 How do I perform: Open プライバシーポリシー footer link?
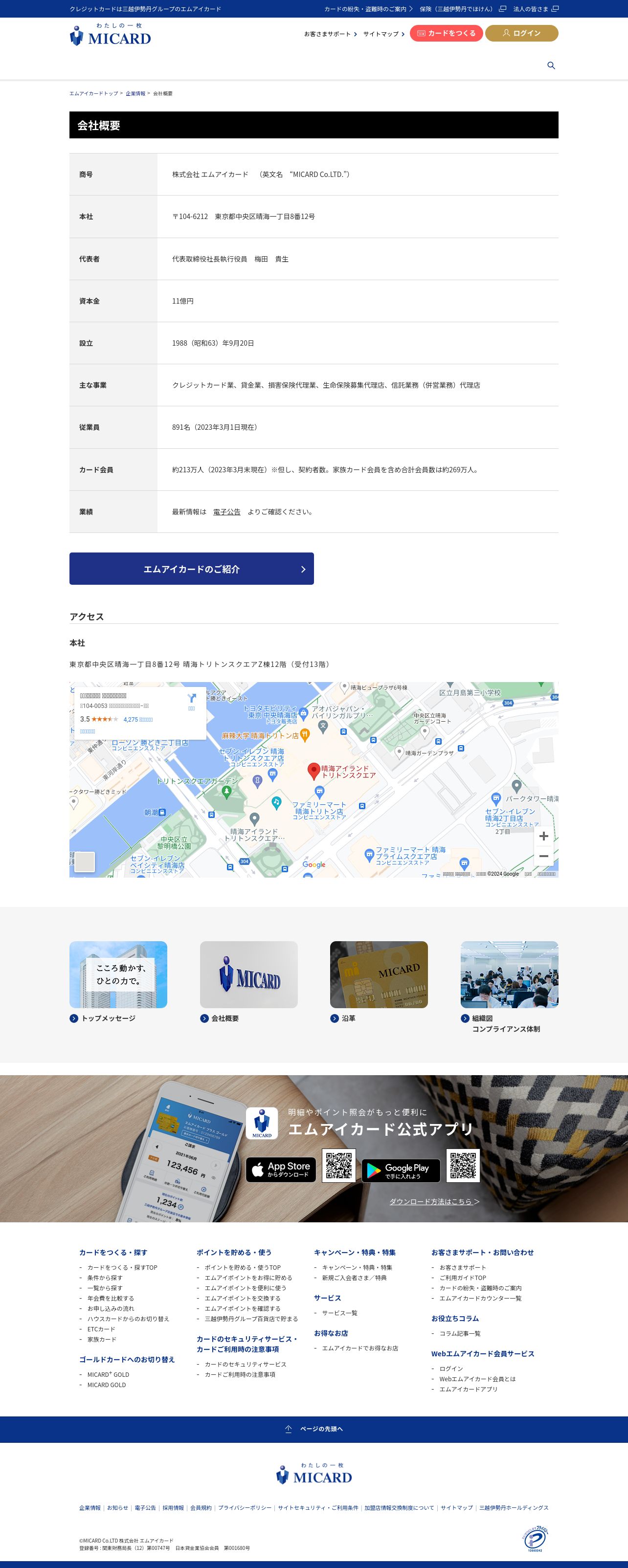pos(245,1508)
